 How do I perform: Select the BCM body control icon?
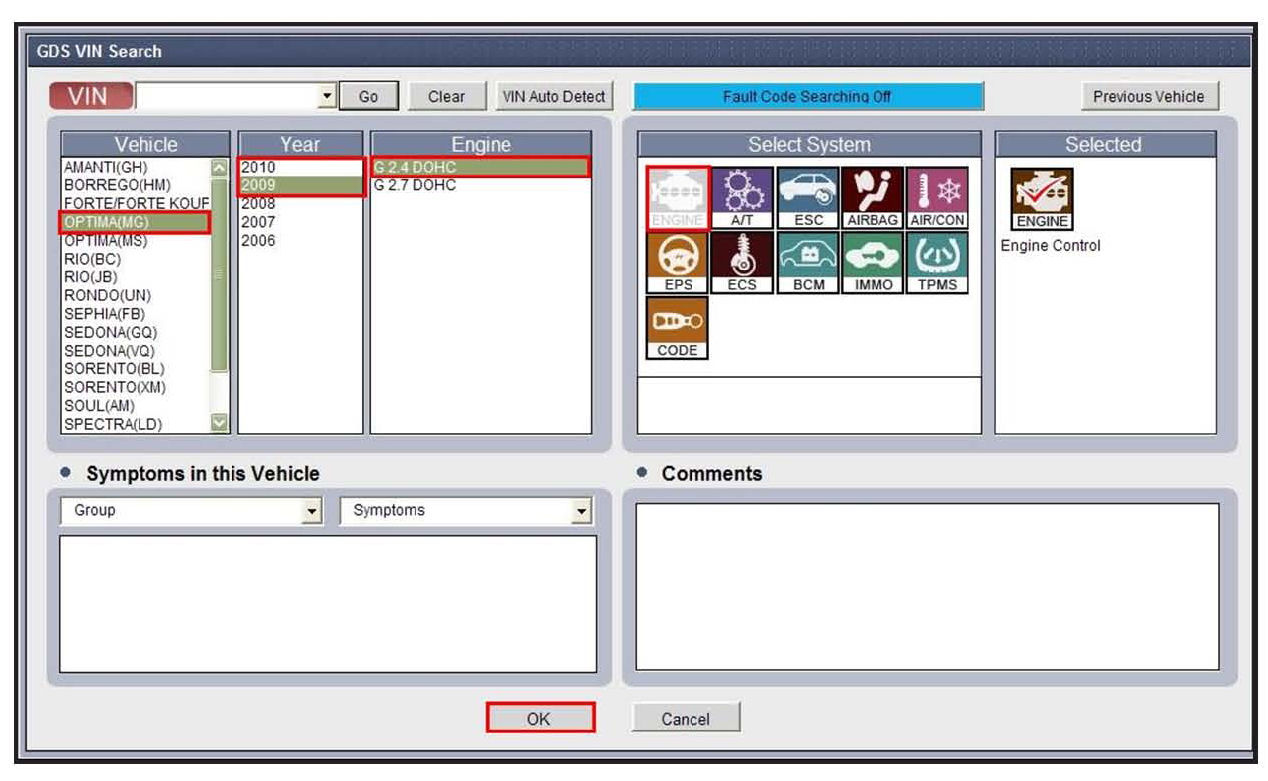point(808,262)
